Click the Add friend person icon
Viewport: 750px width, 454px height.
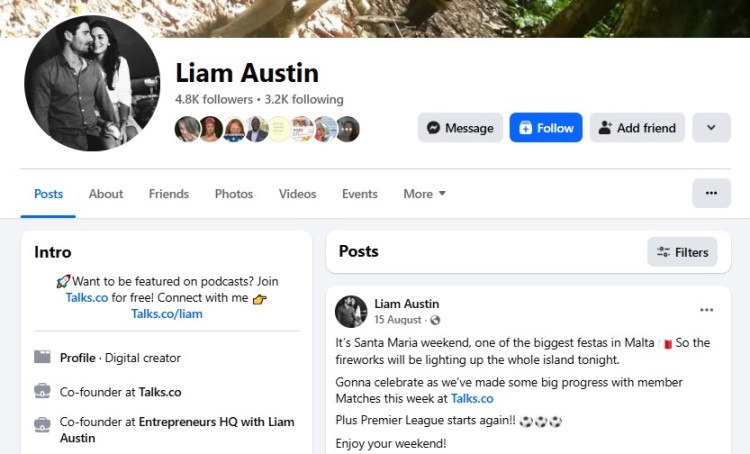(x=605, y=128)
